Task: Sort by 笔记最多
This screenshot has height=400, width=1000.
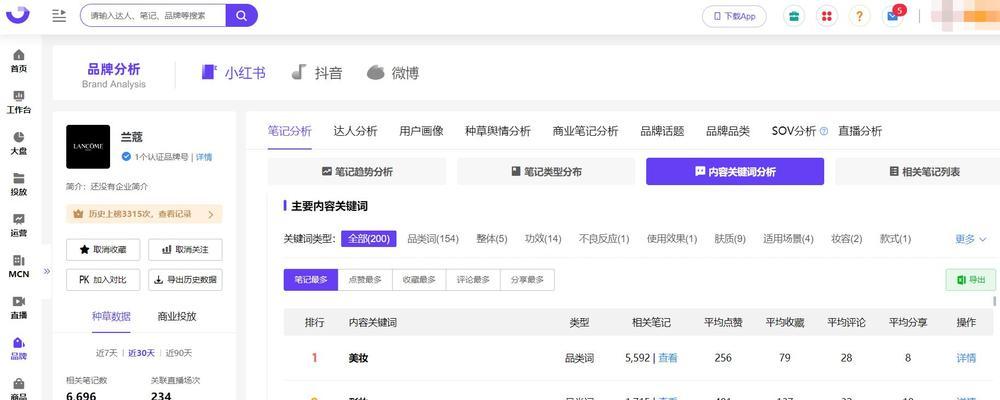Action: pos(311,279)
